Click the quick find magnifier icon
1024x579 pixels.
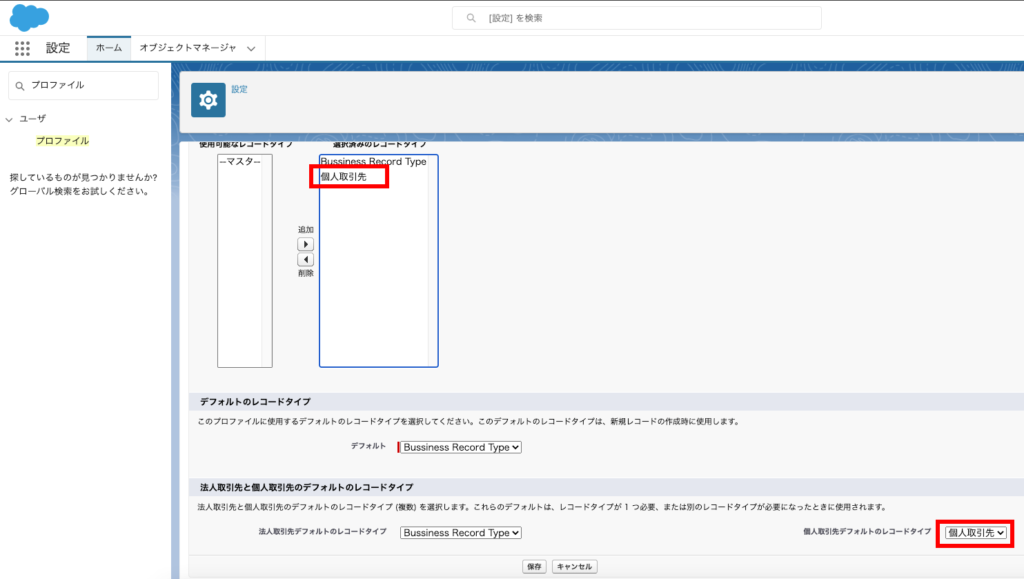click(x=20, y=86)
